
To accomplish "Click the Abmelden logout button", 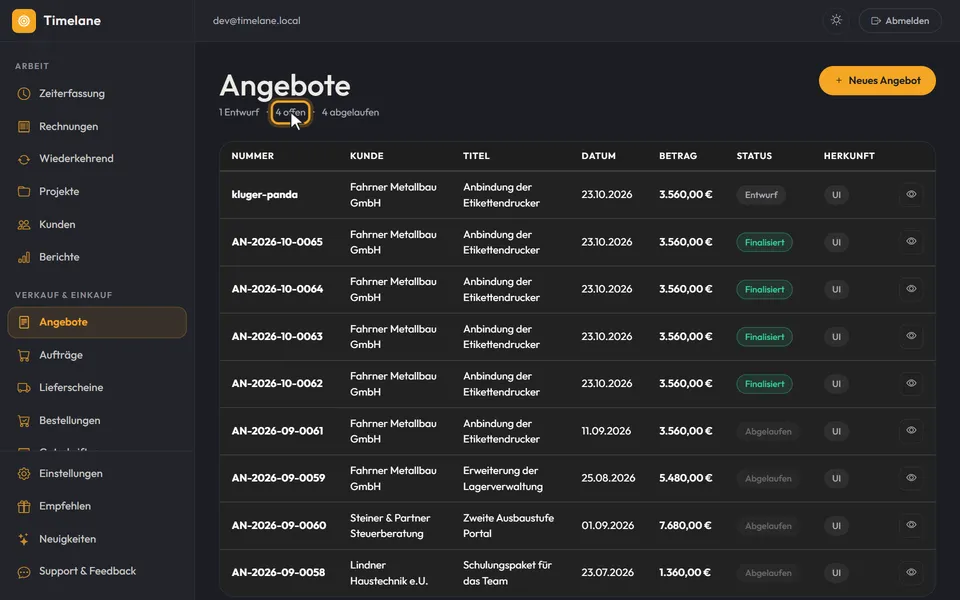I will (x=900, y=21).
